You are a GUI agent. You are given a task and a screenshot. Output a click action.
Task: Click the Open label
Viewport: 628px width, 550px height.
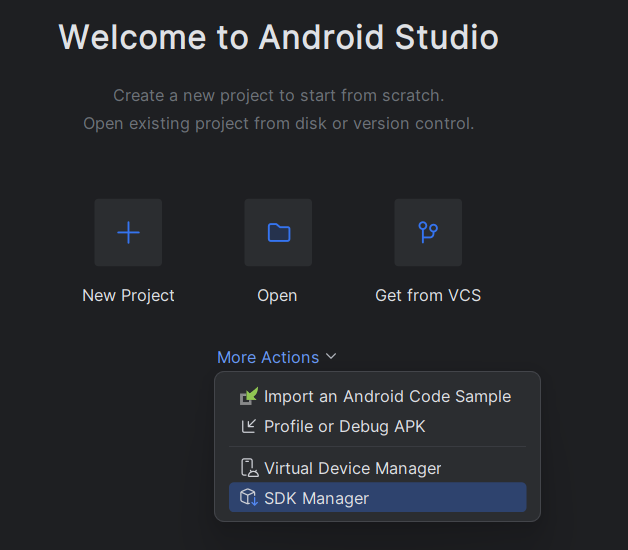[x=277, y=296]
